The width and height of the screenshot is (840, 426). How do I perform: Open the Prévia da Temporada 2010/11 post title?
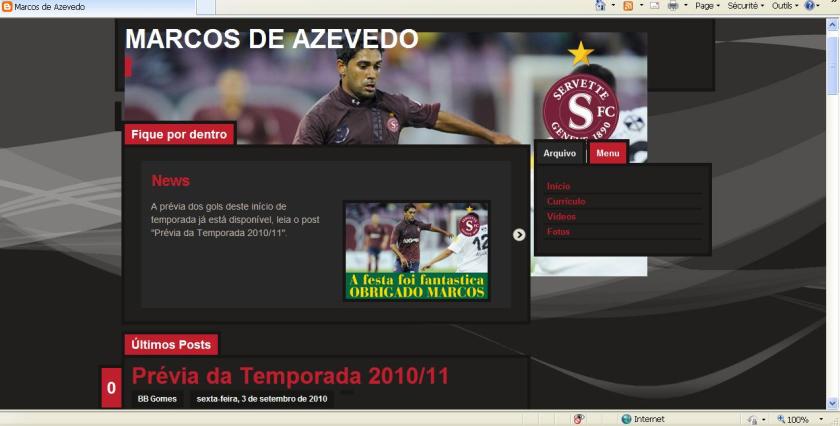click(x=290, y=377)
